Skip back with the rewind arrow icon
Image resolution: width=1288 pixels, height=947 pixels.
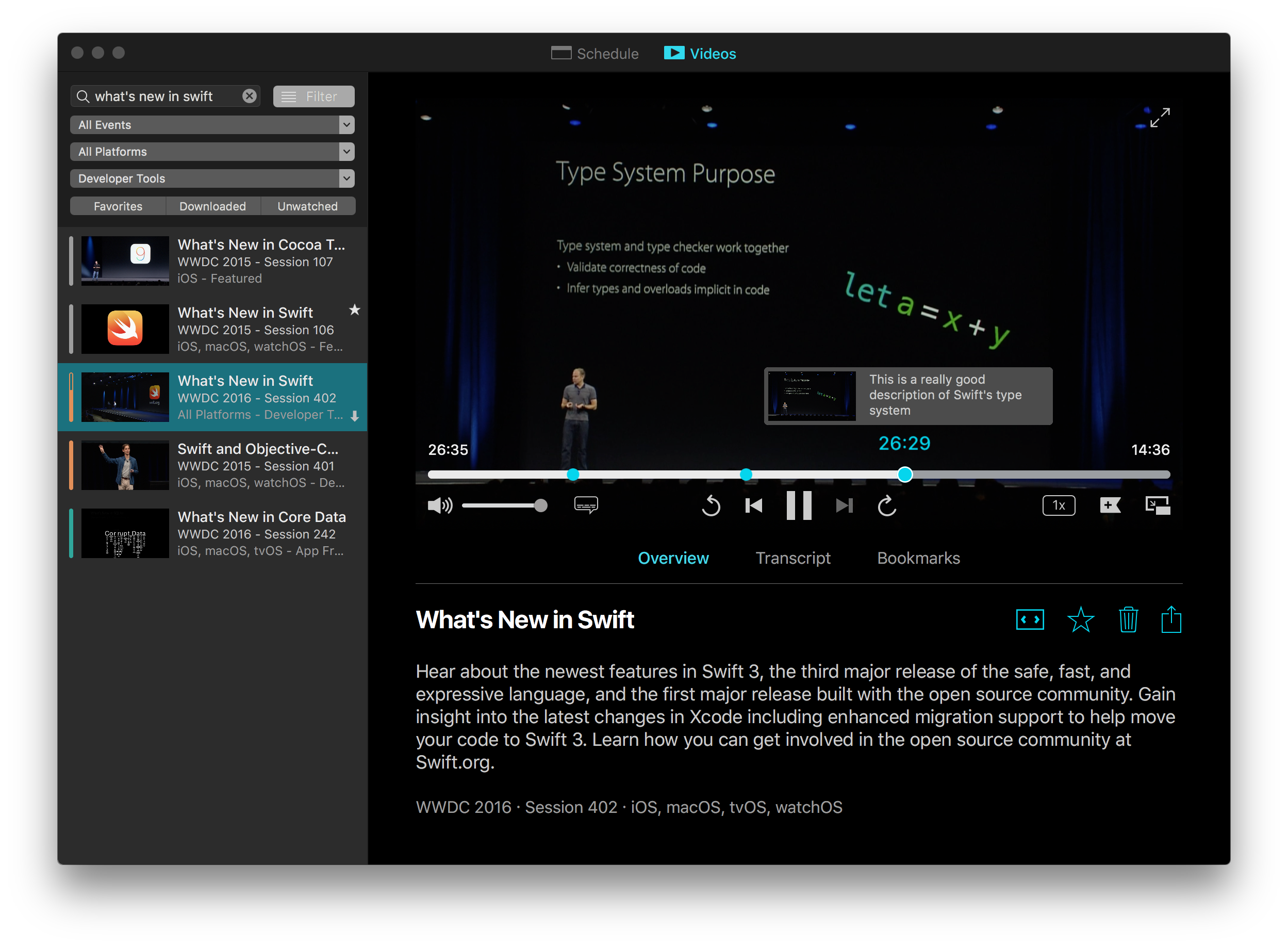click(x=711, y=505)
